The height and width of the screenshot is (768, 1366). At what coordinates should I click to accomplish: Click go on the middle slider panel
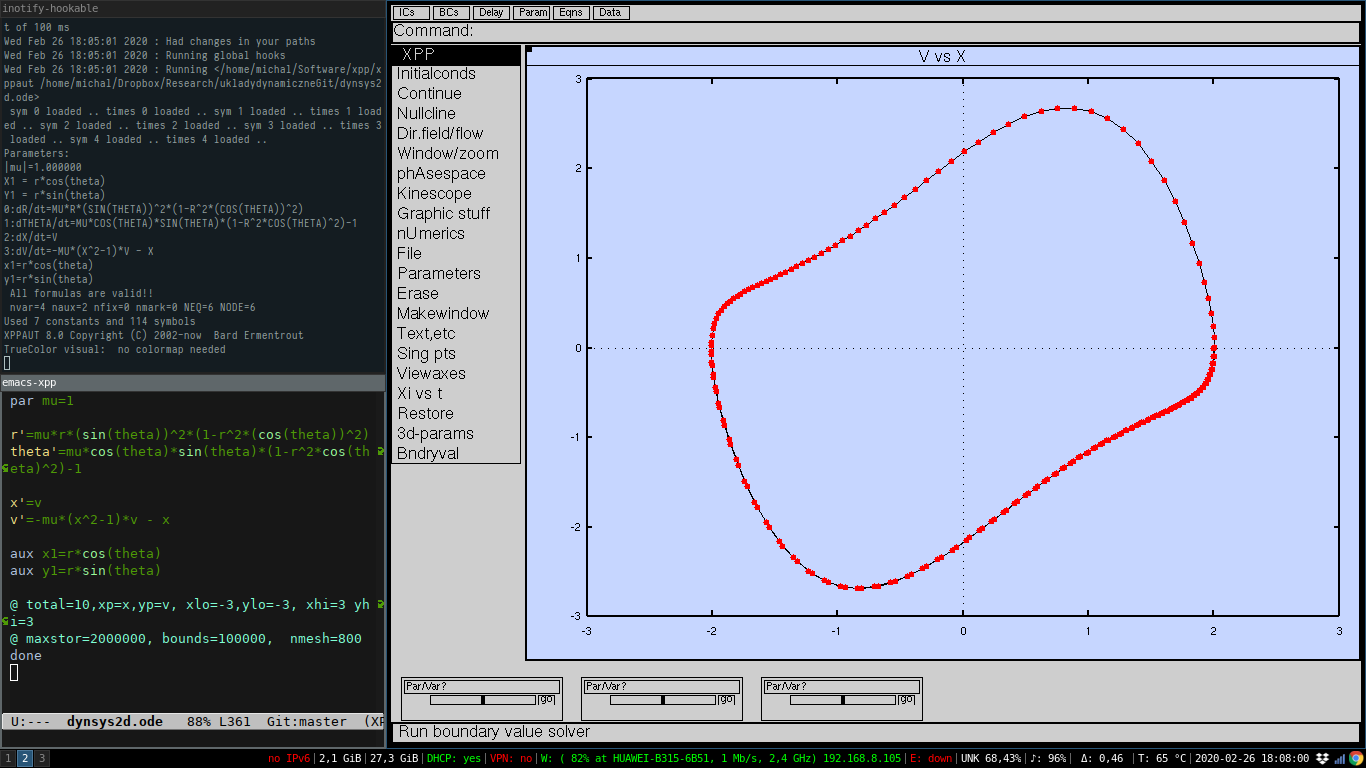coord(727,700)
